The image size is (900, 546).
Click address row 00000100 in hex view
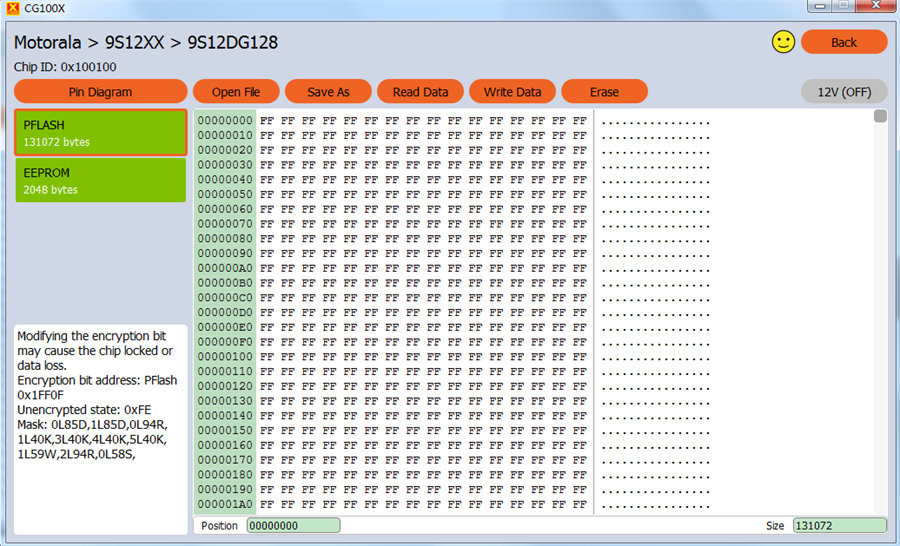[225, 357]
